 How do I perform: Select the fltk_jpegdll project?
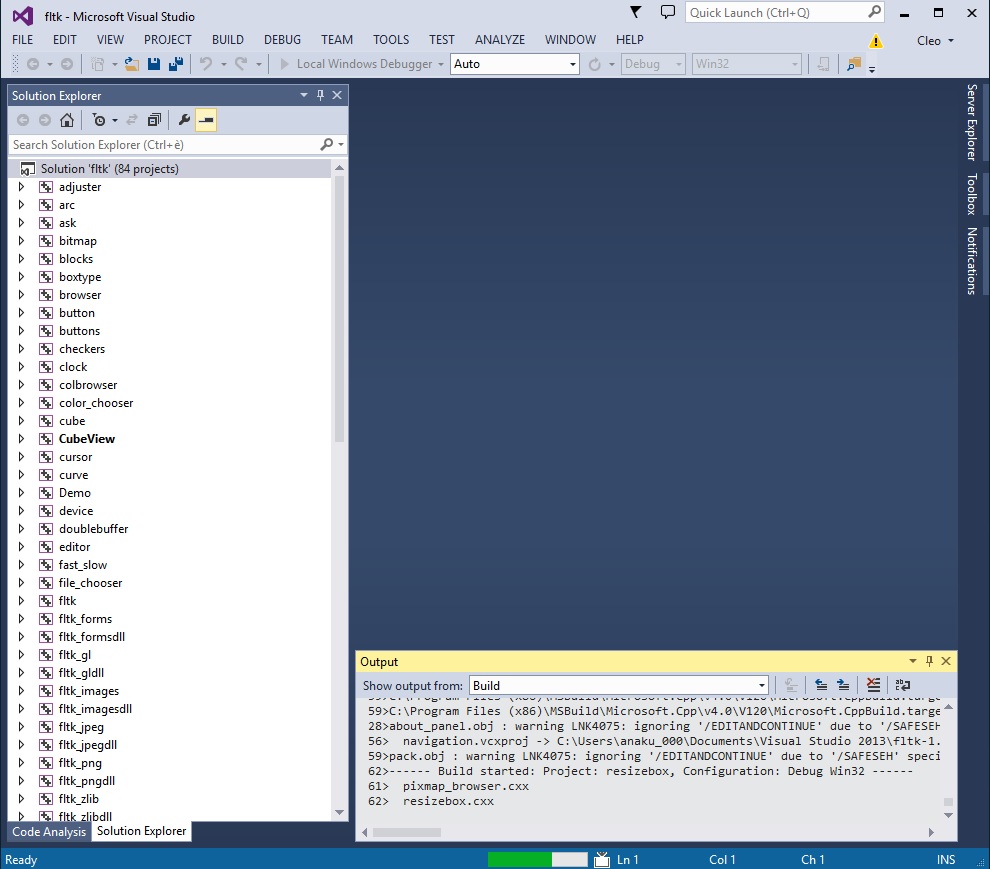point(88,745)
